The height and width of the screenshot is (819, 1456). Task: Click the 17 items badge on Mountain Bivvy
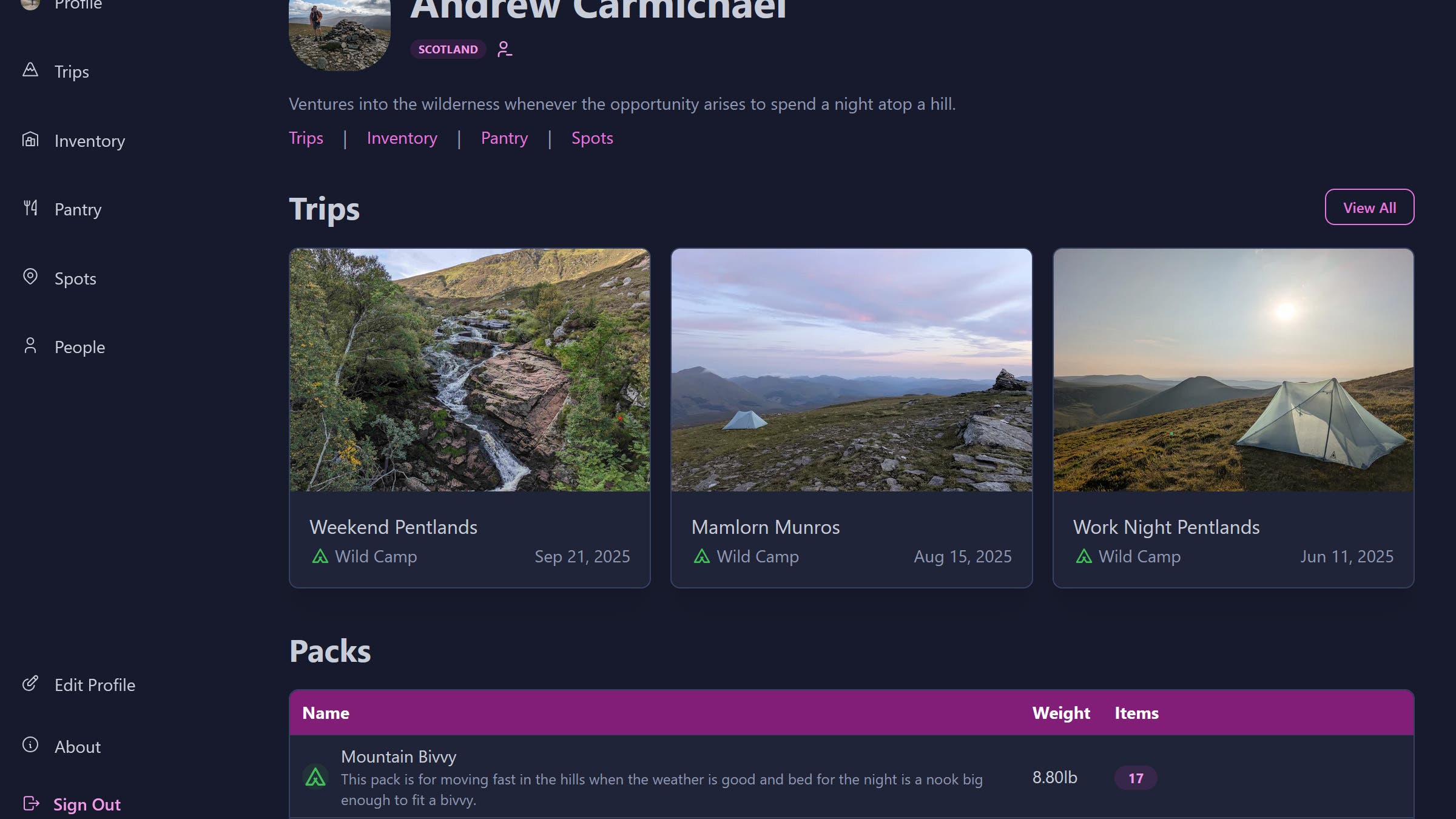point(1135,777)
